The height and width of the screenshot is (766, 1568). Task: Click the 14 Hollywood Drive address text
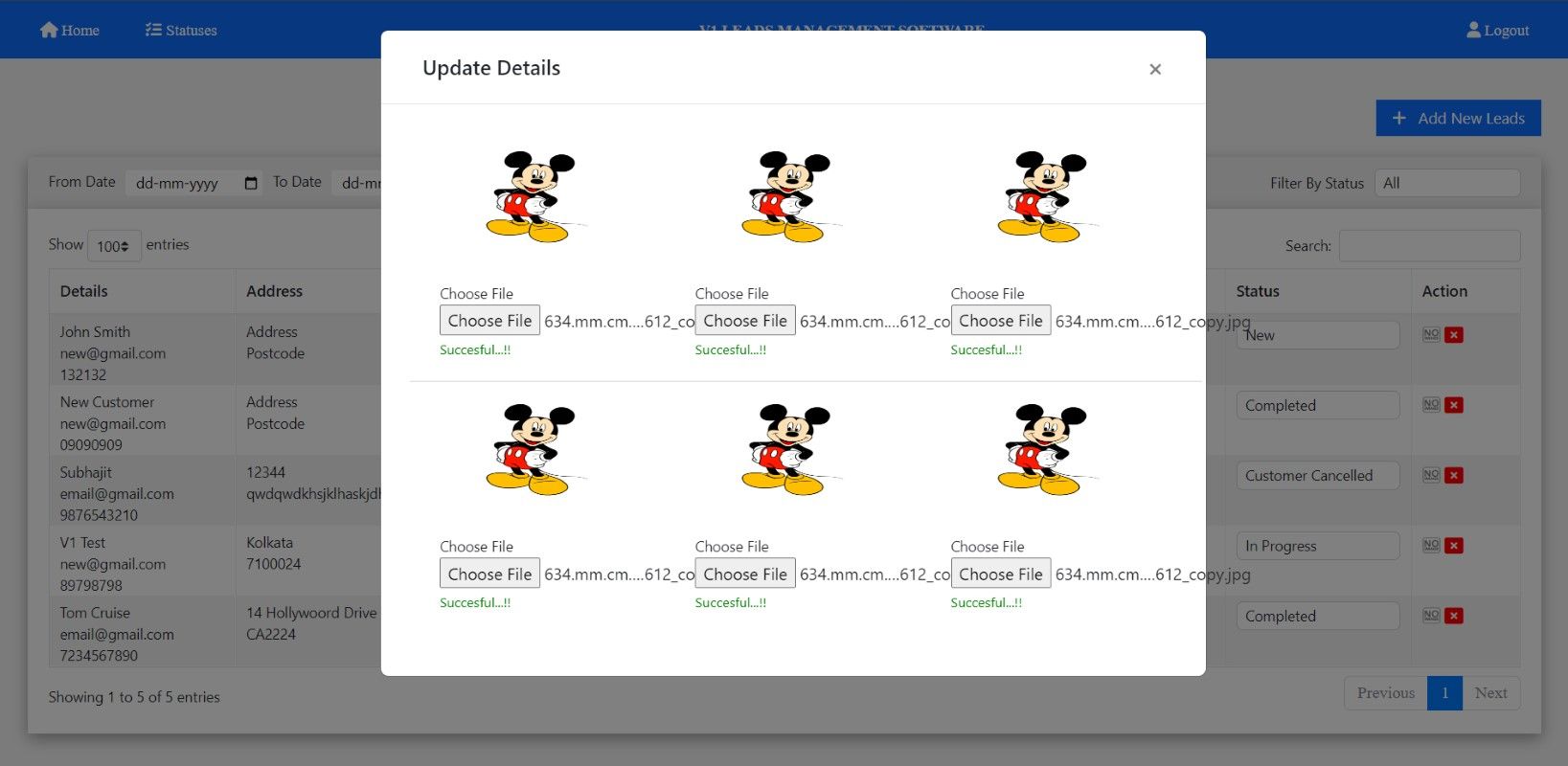tap(311, 613)
